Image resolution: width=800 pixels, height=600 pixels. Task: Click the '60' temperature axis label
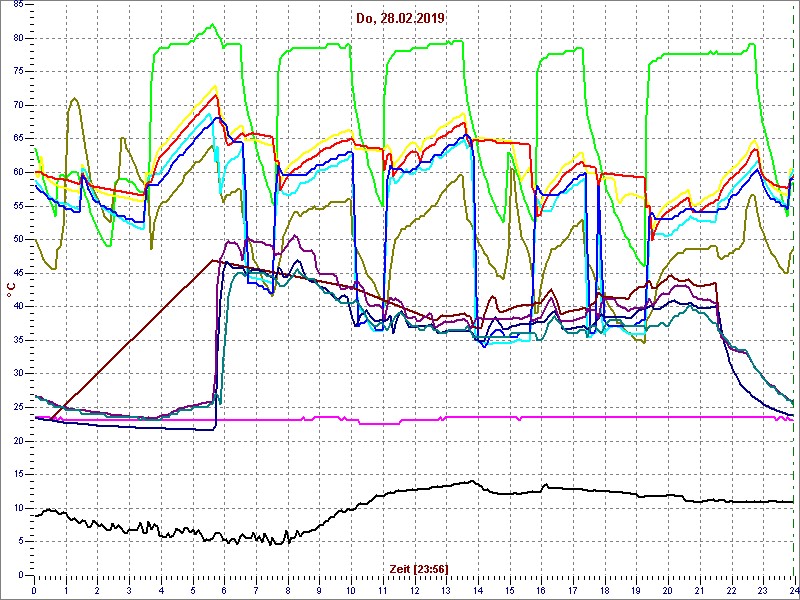(18, 172)
